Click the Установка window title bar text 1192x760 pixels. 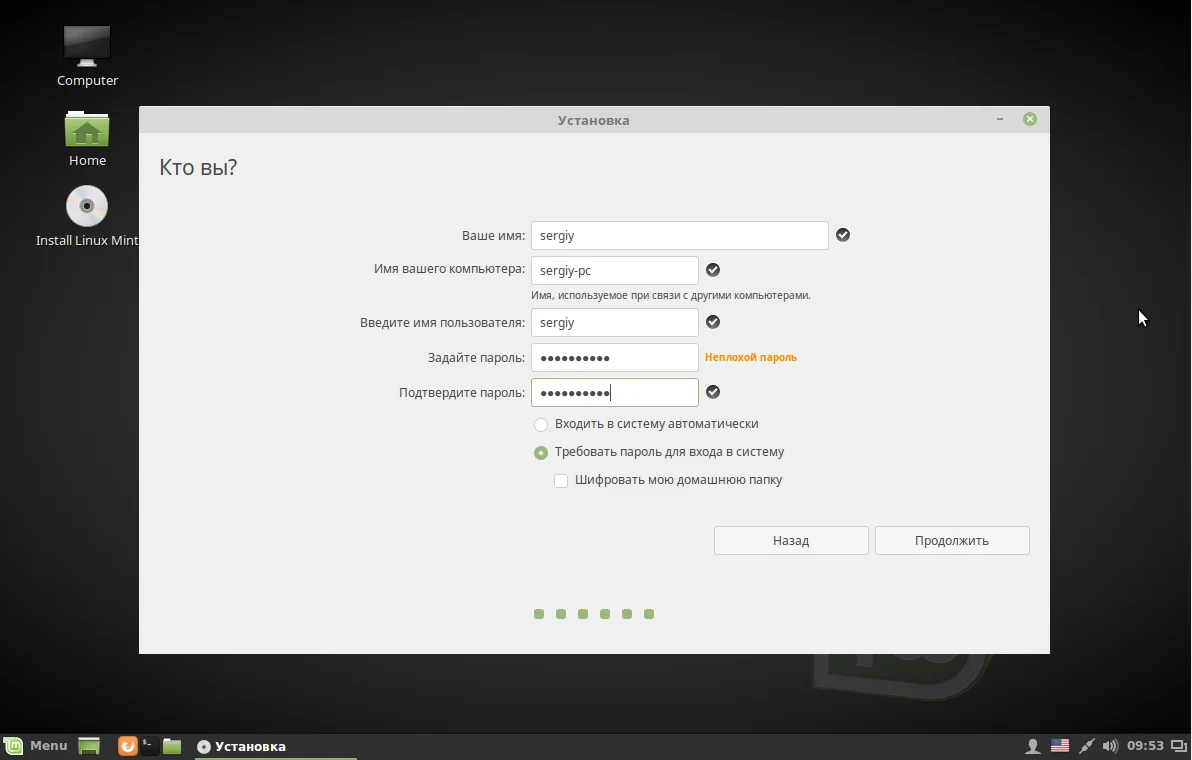click(593, 120)
